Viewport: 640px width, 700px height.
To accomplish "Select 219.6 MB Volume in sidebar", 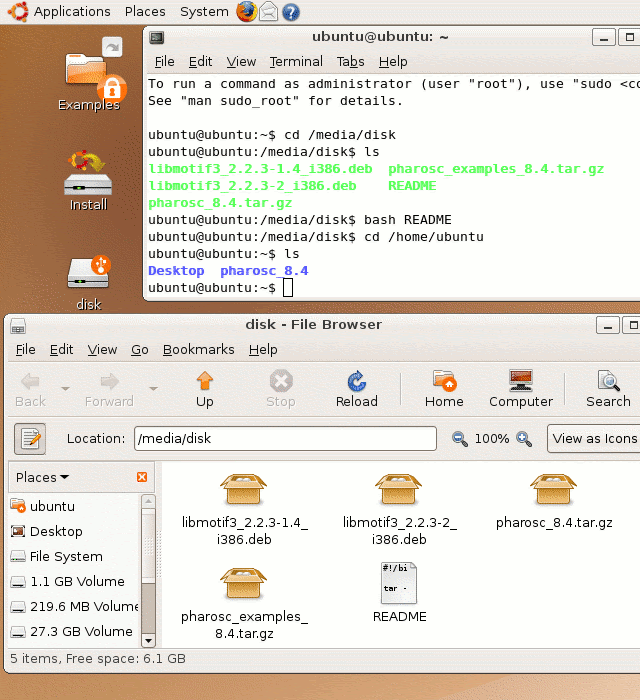I will (75, 606).
